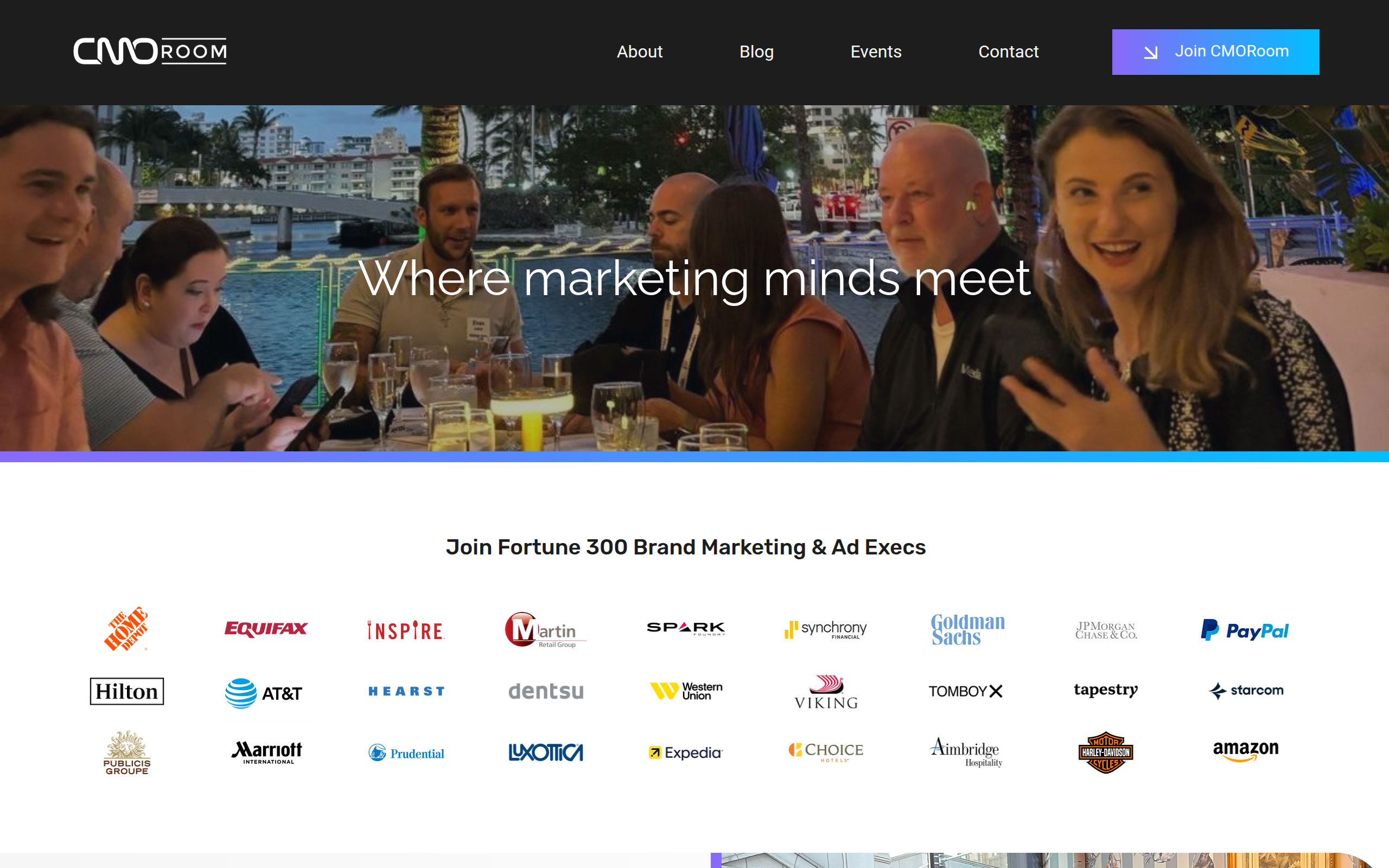Click the Martin Retail Group logo
The image size is (1389, 868).
point(545,630)
